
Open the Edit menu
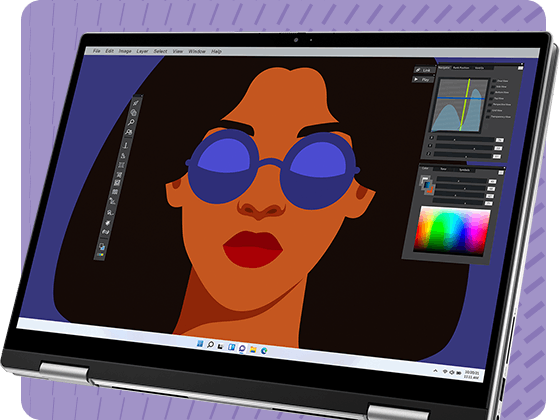(109, 51)
